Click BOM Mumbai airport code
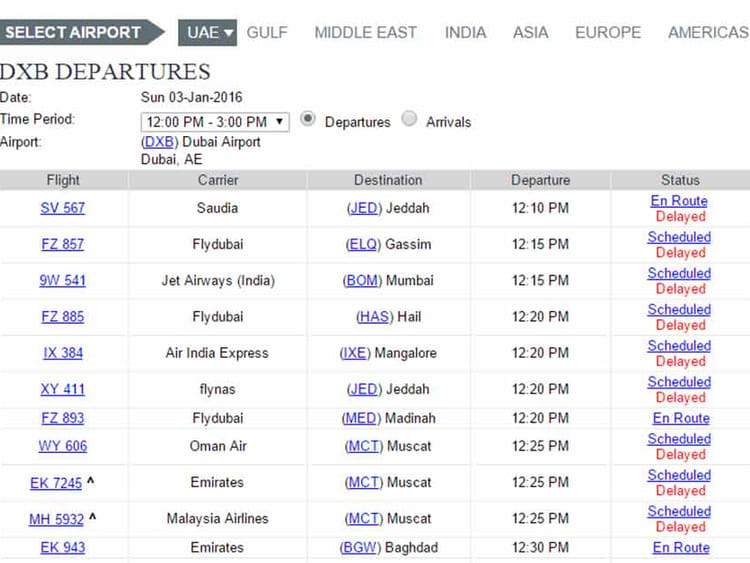The image size is (750, 563). (362, 280)
